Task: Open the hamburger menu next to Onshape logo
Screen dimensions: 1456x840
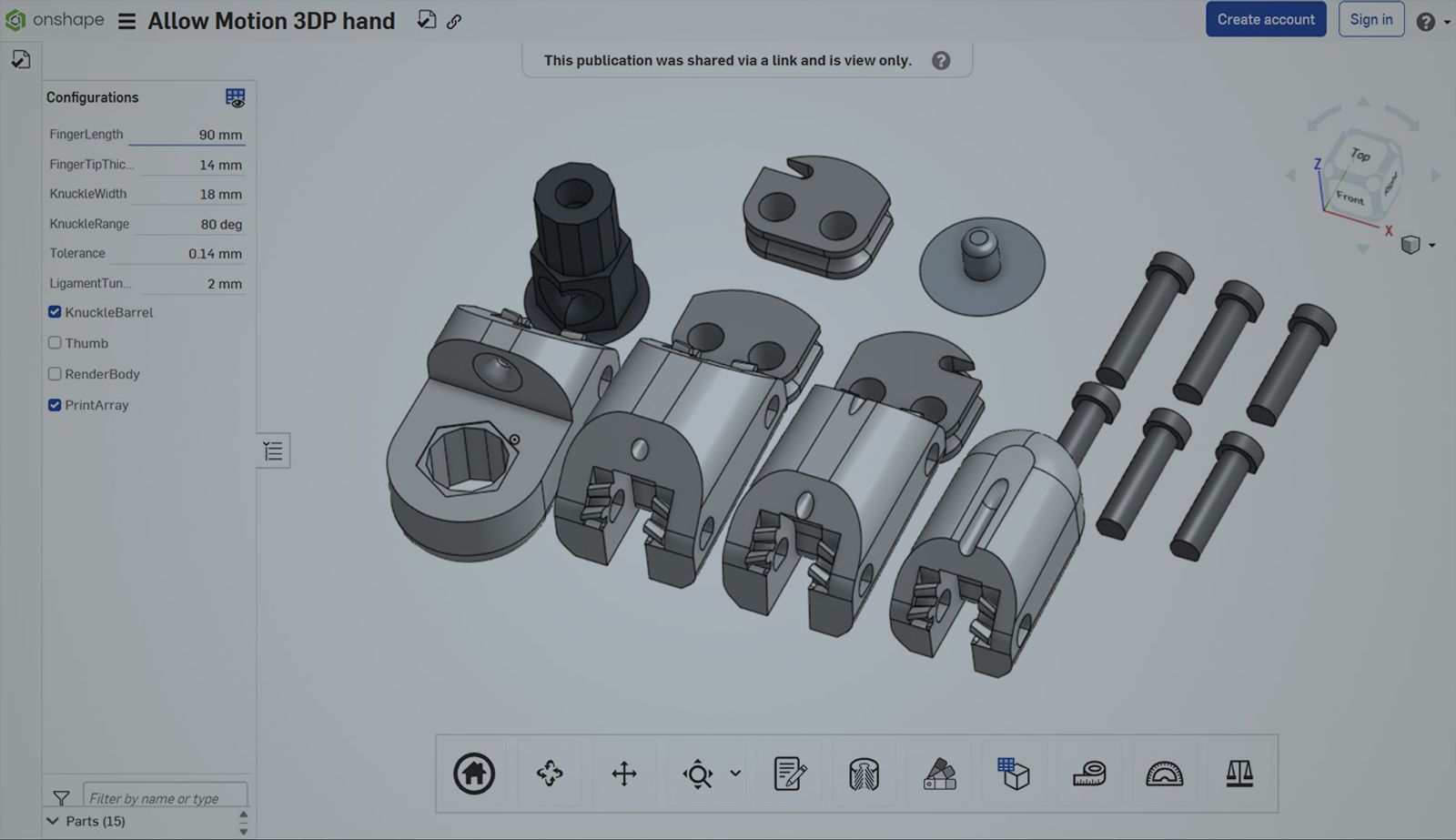Action: (x=126, y=19)
